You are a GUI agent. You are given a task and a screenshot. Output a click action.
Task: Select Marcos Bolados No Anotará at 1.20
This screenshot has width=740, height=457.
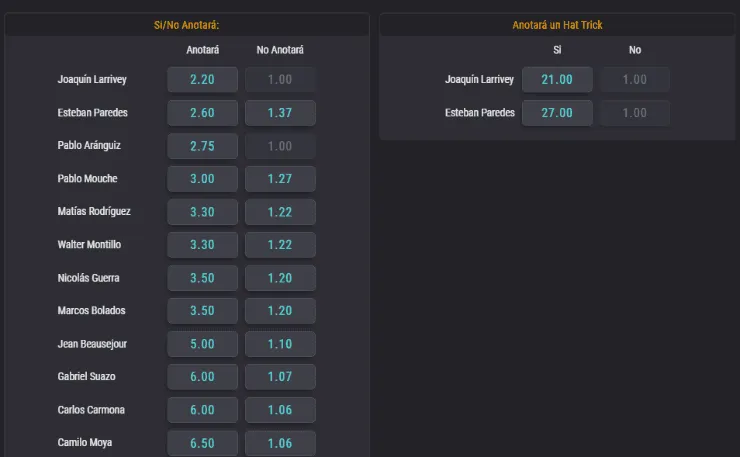pyautogui.click(x=280, y=311)
